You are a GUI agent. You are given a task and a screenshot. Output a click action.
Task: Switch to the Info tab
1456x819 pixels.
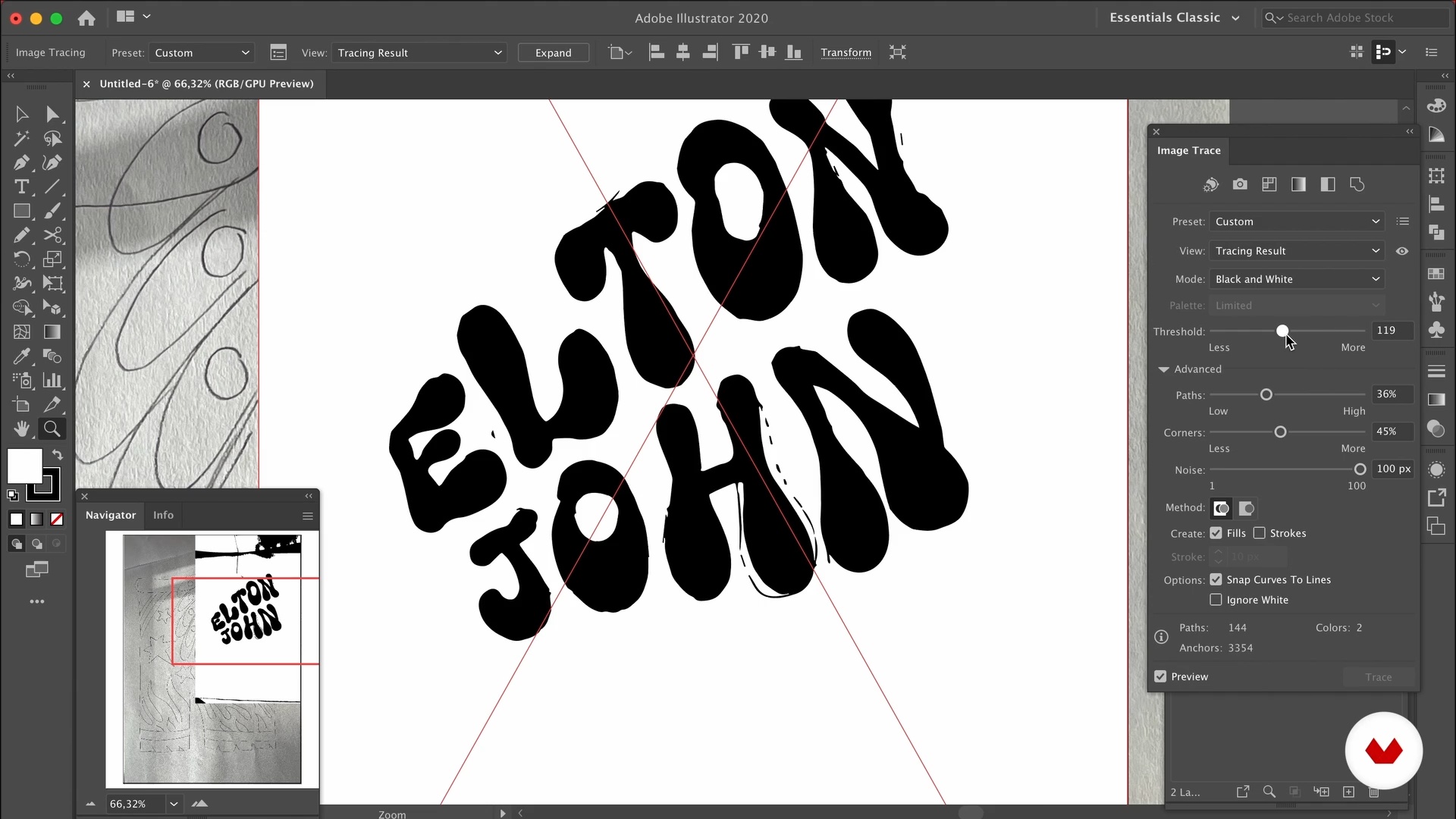pos(163,515)
